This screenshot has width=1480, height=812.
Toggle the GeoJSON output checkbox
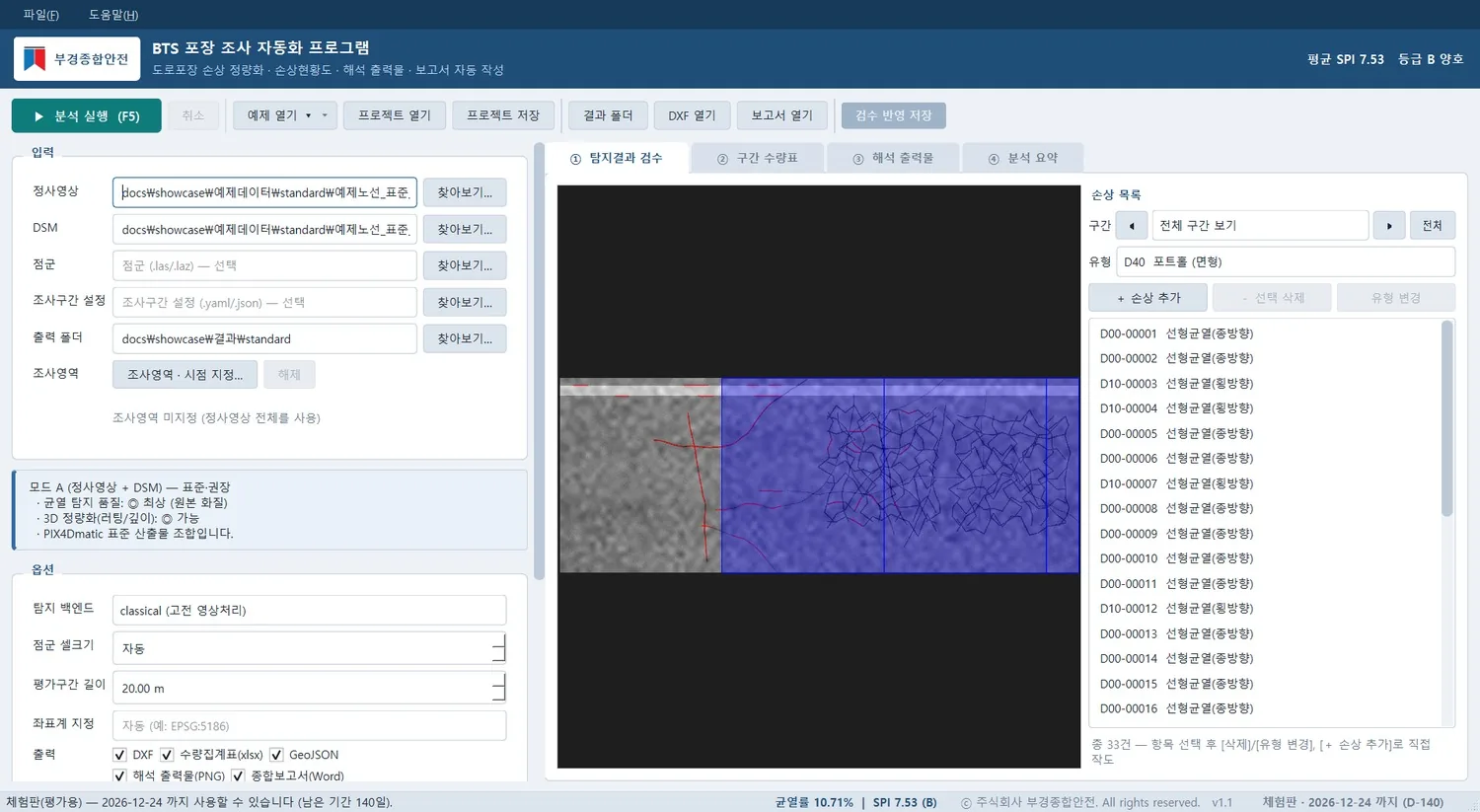pyautogui.click(x=276, y=755)
